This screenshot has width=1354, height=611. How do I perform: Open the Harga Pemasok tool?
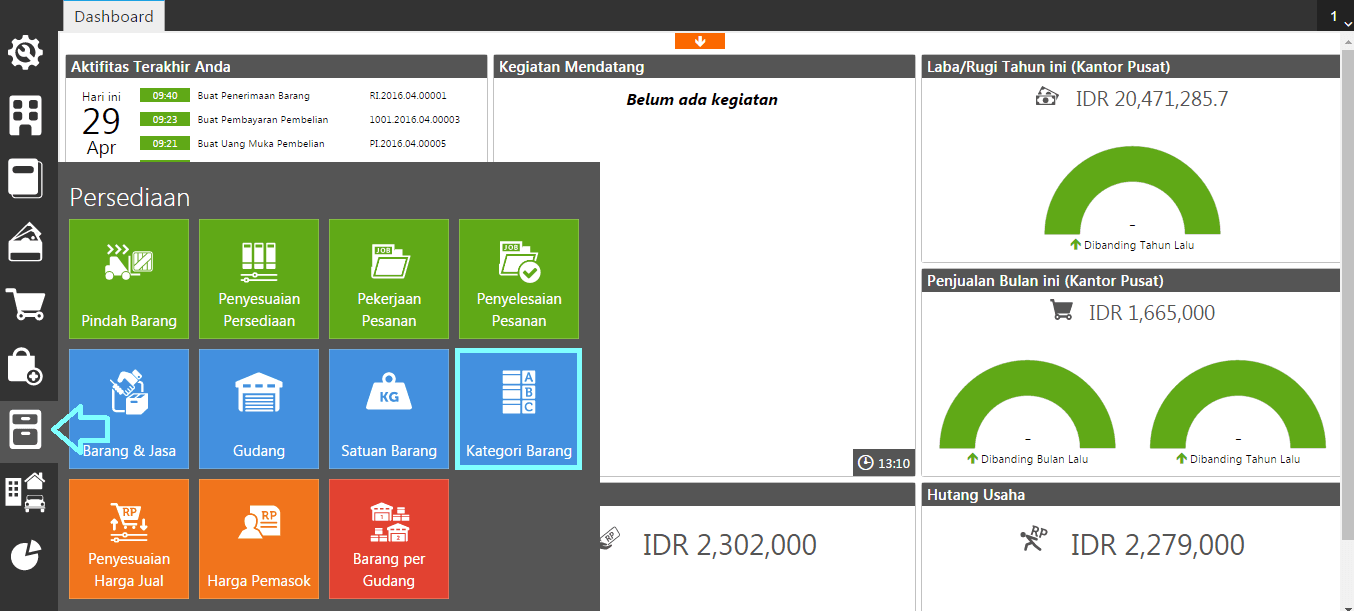(258, 539)
